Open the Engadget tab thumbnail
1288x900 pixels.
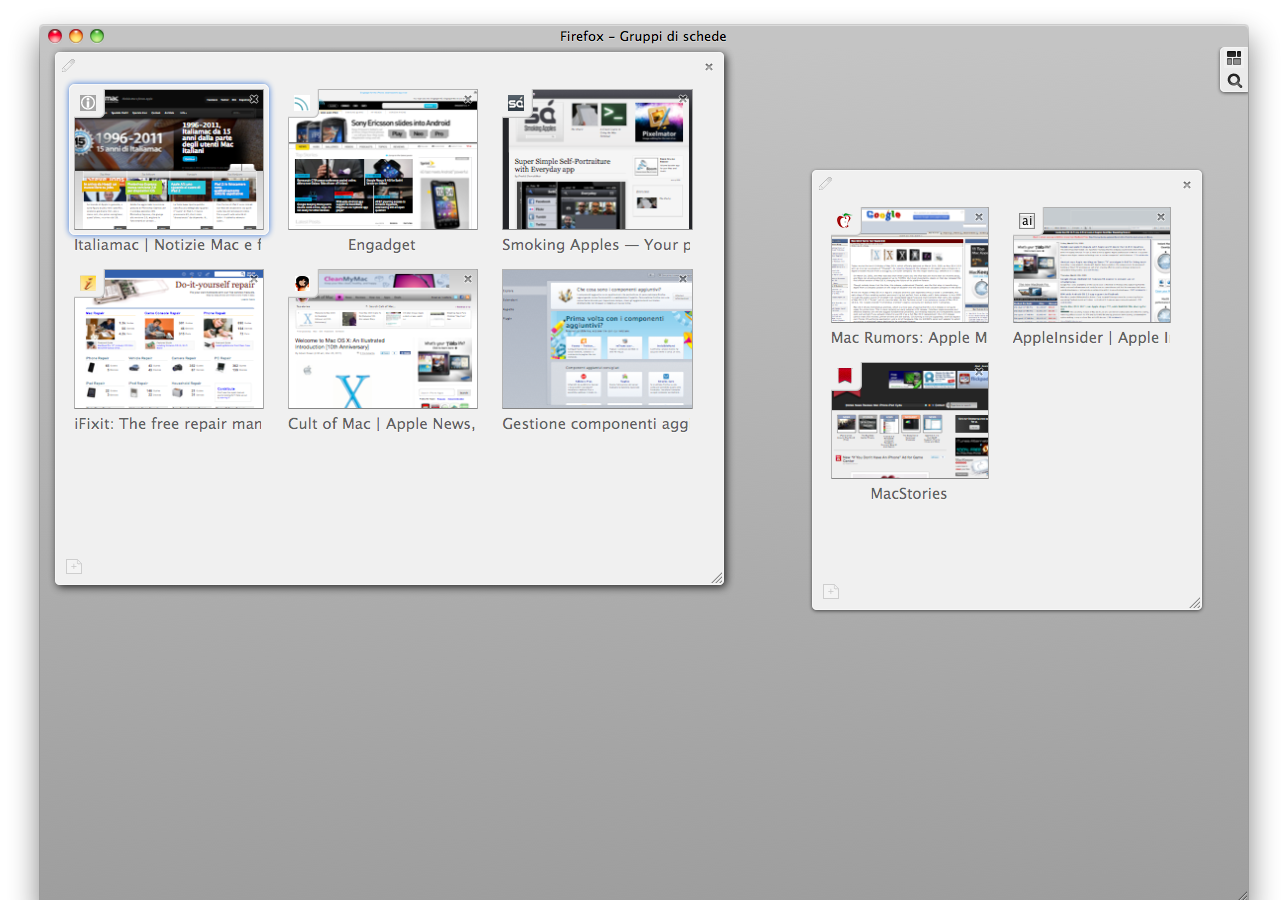click(x=383, y=160)
